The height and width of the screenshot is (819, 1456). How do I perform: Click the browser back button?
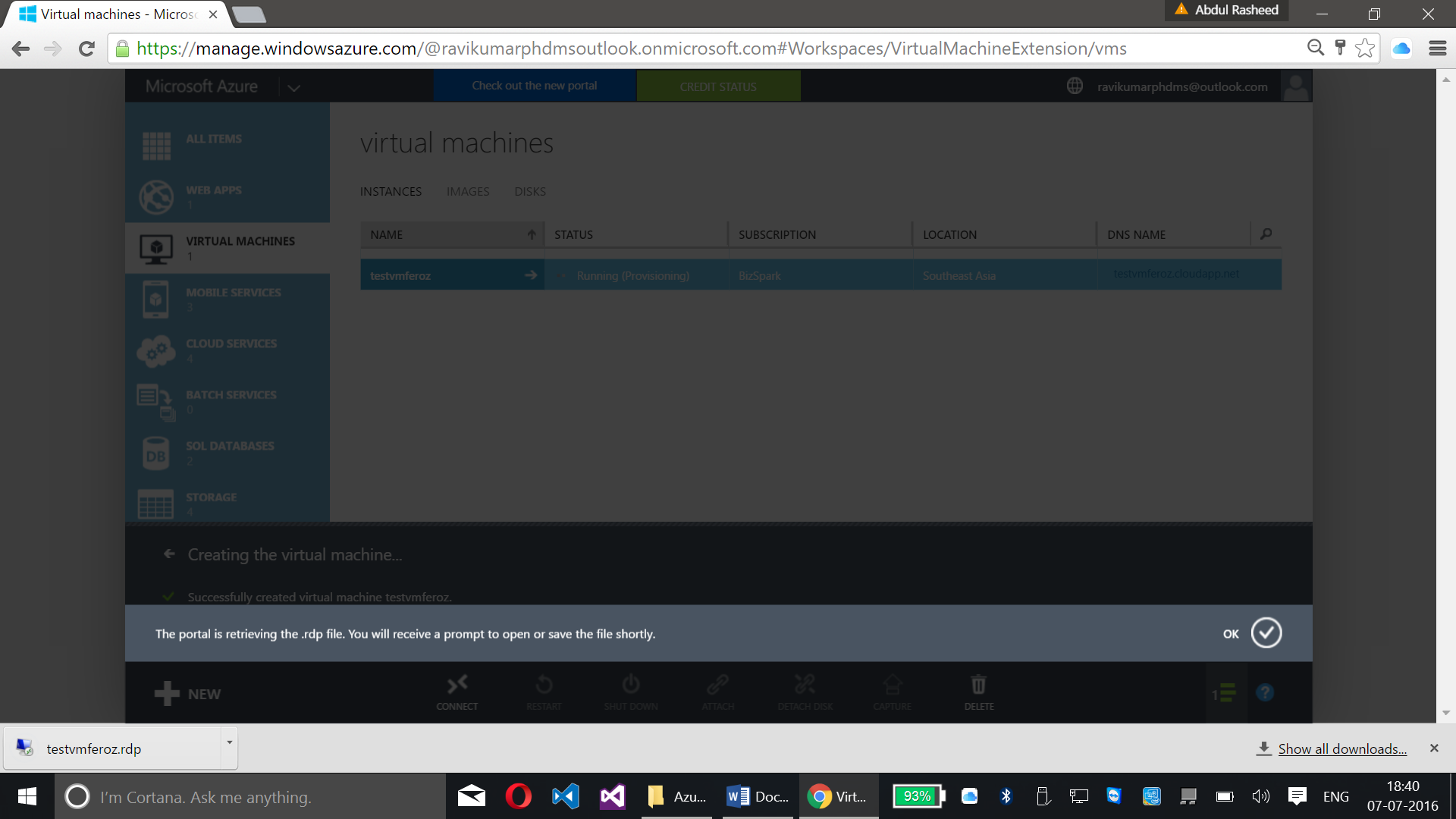[x=21, y=49]
